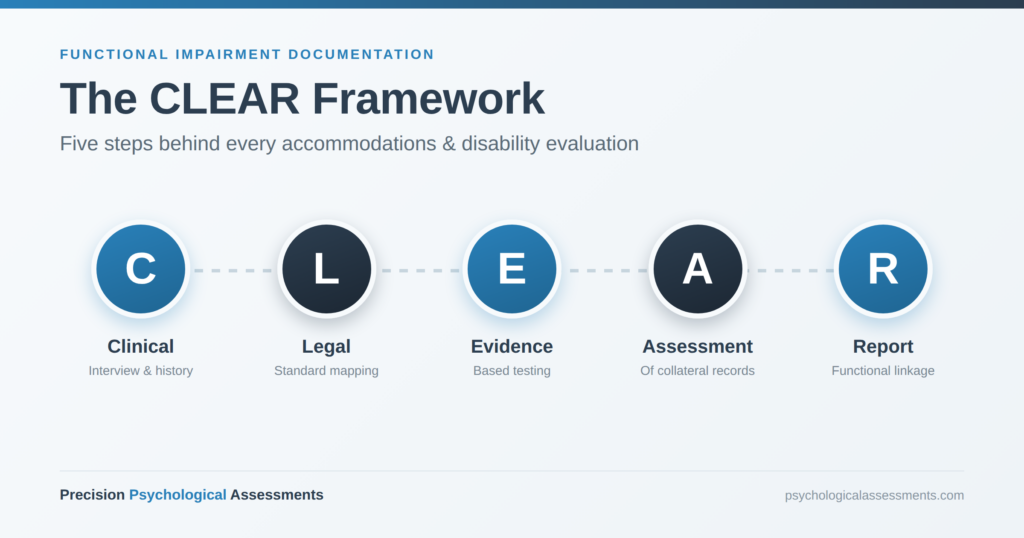Select the 'Legal' step label
The width and height of the screenshot is (1024, 538).
coord(327,347)
